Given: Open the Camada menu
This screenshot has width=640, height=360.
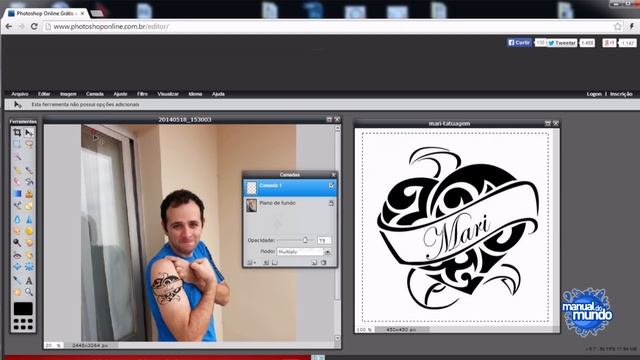Looking at the screenshot, I should click(95, 94).
